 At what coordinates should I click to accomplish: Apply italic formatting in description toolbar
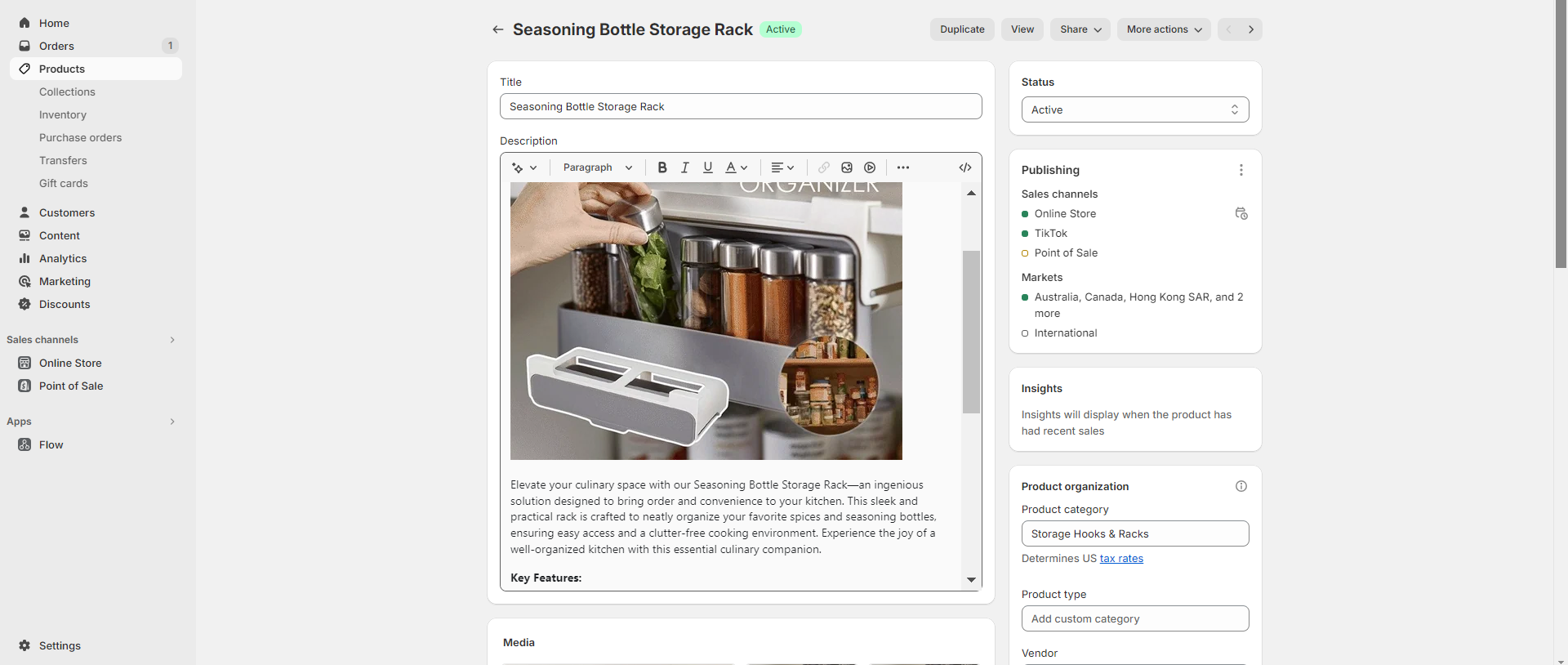[685, 167]
